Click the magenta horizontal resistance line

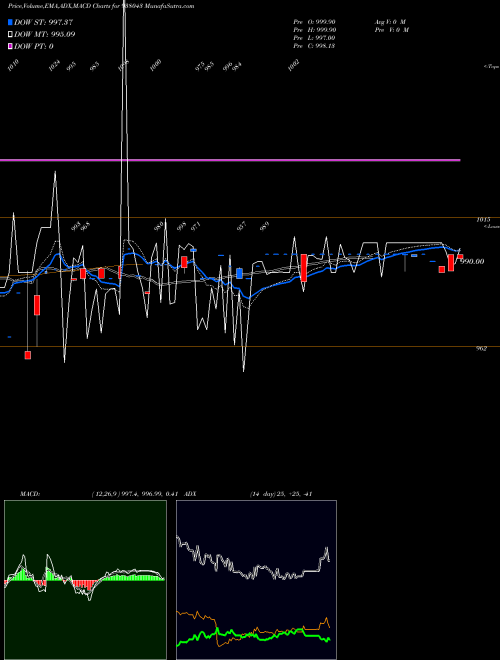[x=230, y=160]
